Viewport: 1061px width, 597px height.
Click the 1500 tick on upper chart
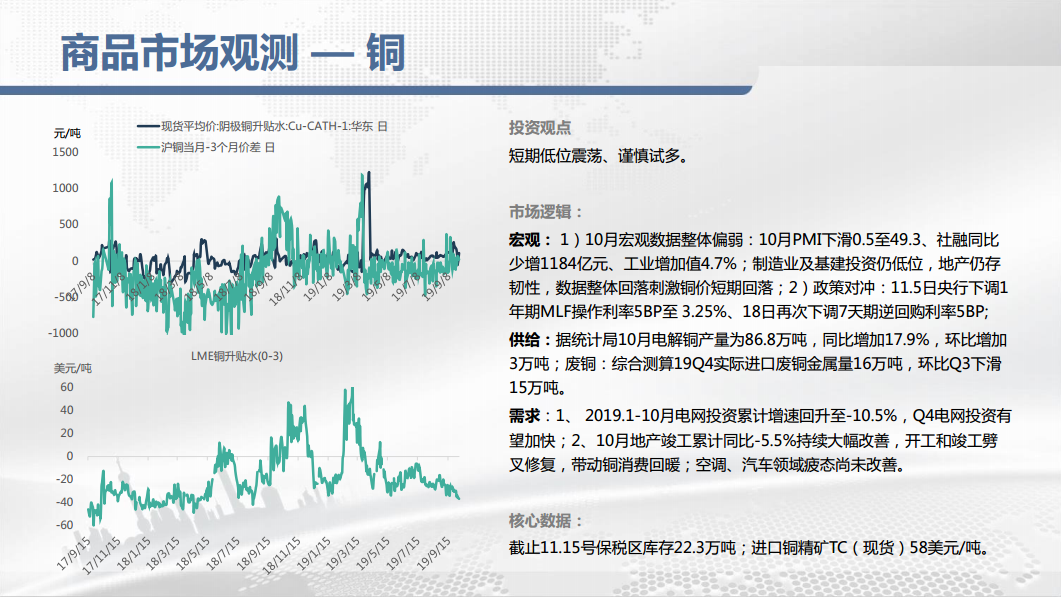click(65, 152)
